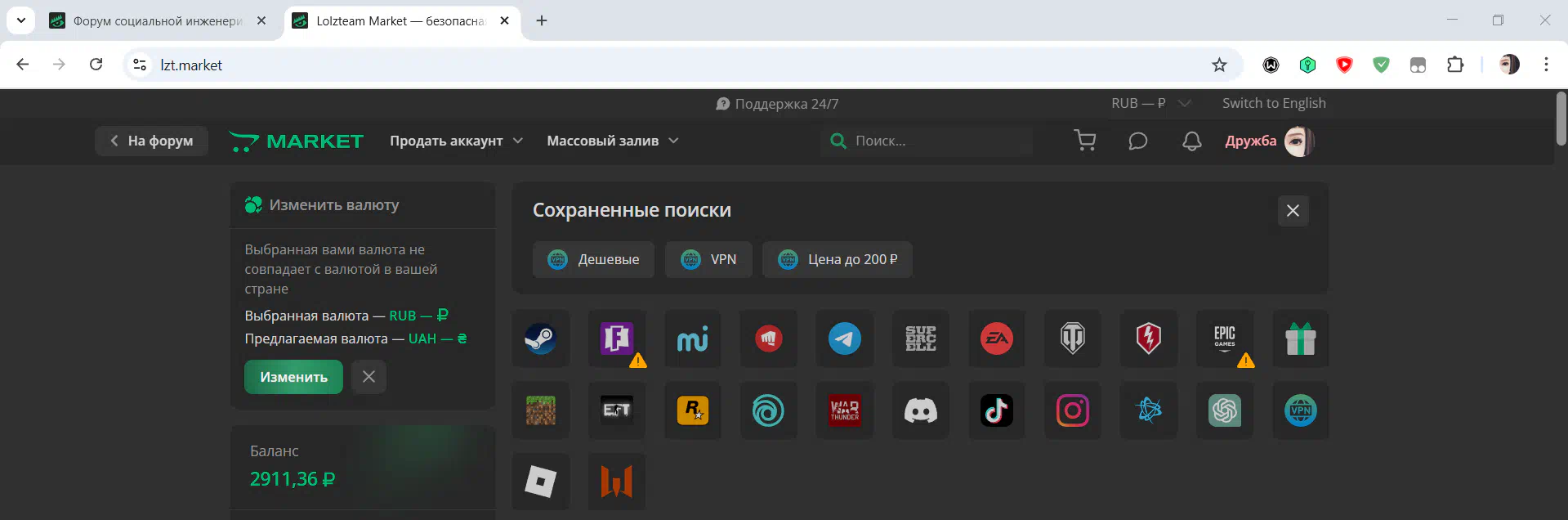Open the Дружба user profile menu
Screen dimensions: 1568x520
pos(1268,141)
